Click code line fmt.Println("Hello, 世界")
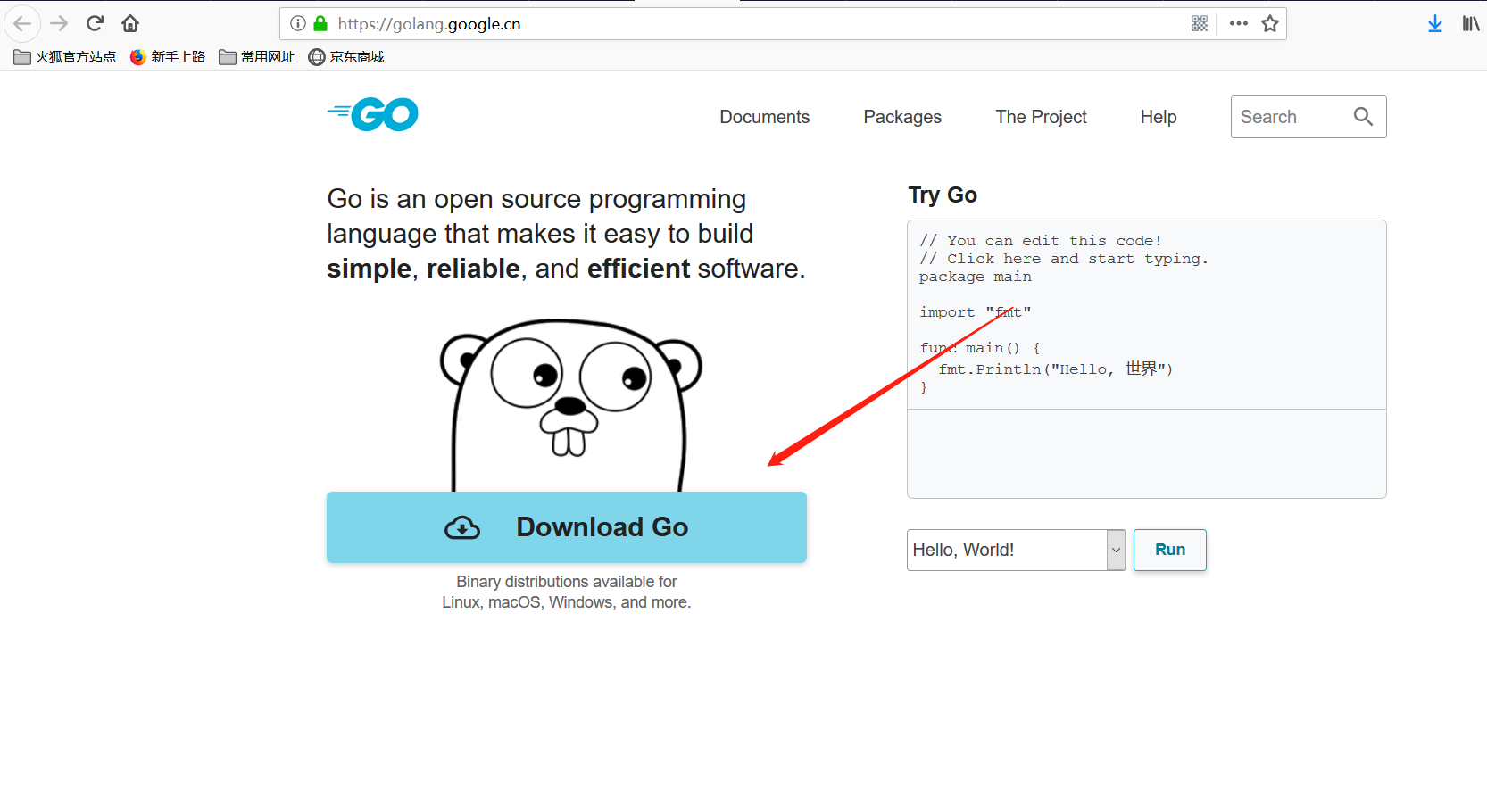 [1056, 369]
